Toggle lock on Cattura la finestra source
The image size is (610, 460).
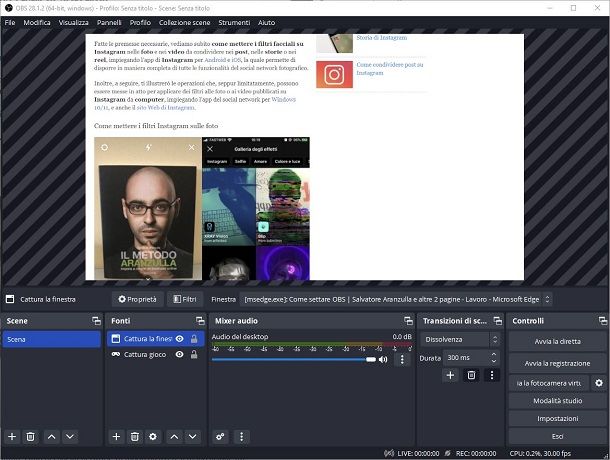click(x=194, y=339)
